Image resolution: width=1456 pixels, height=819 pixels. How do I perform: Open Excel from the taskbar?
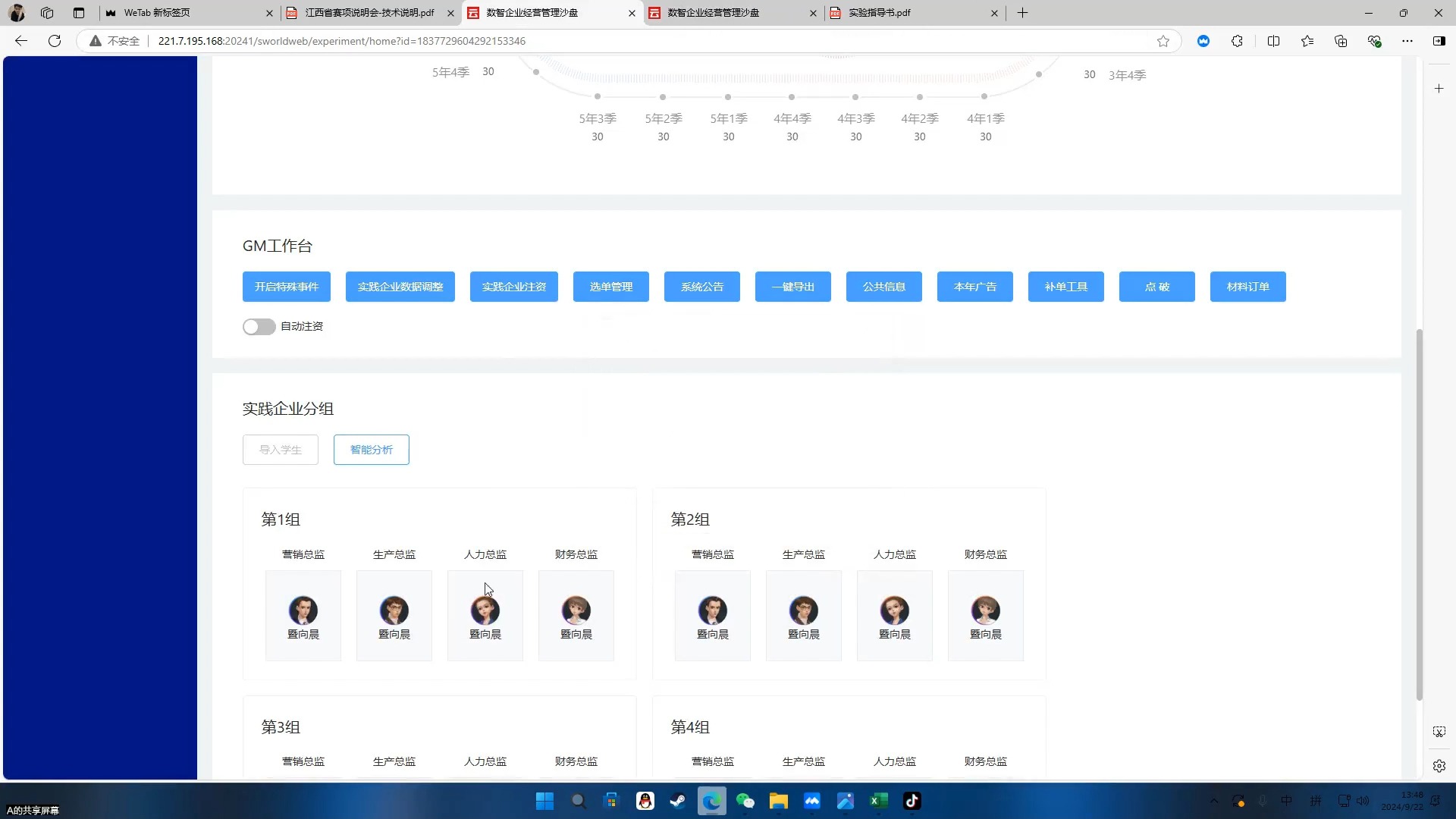coord(878,801)
